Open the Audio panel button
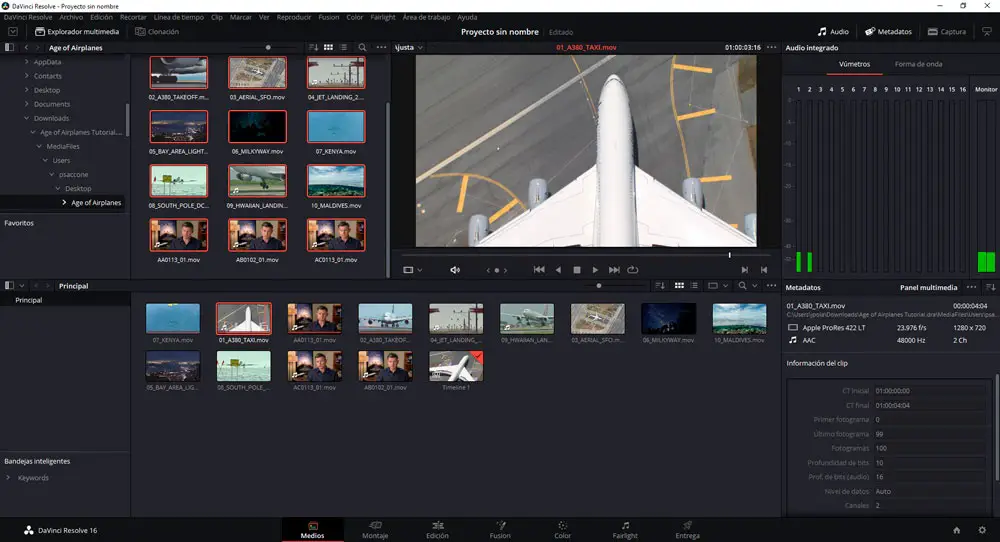This screenshot has height=542, width=1000. click(832, 31)
